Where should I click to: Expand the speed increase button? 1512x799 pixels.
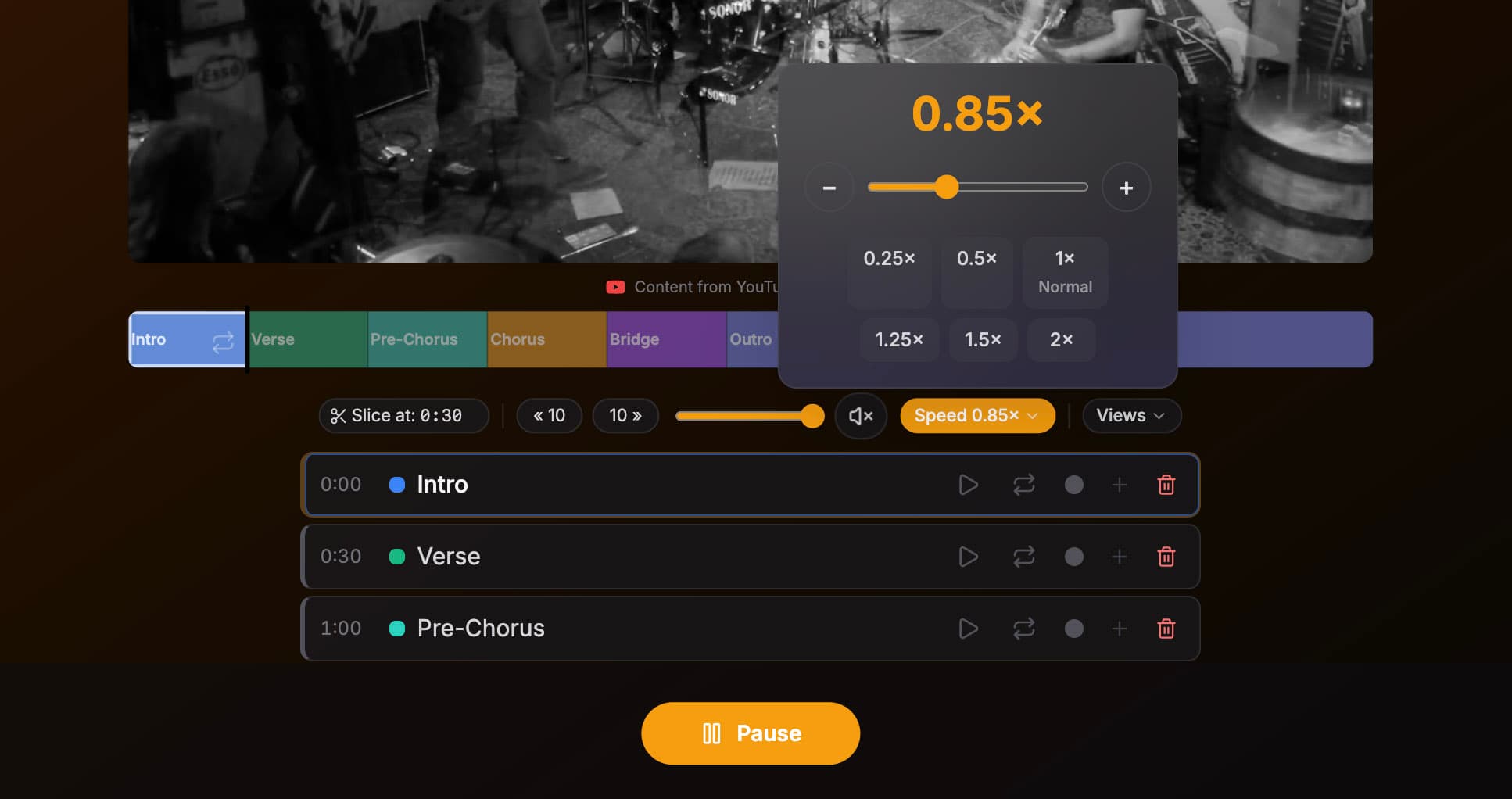pyautogui.click(x=1126, y=187)
